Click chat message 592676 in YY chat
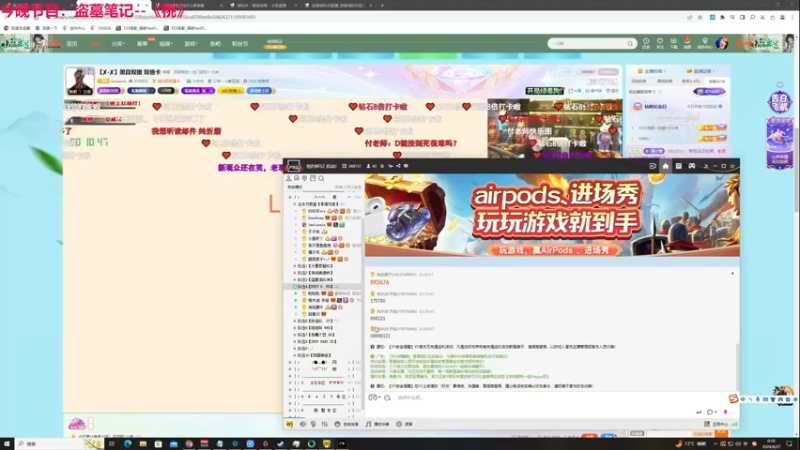This screenshot has height=450, width=800. coord(380,282)
